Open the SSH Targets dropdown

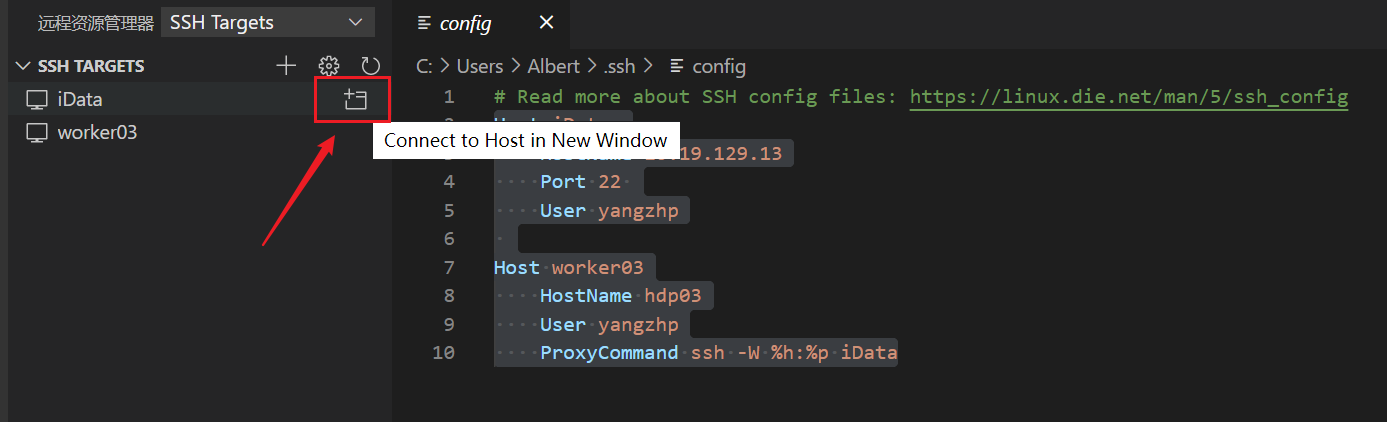click(267, 22)
